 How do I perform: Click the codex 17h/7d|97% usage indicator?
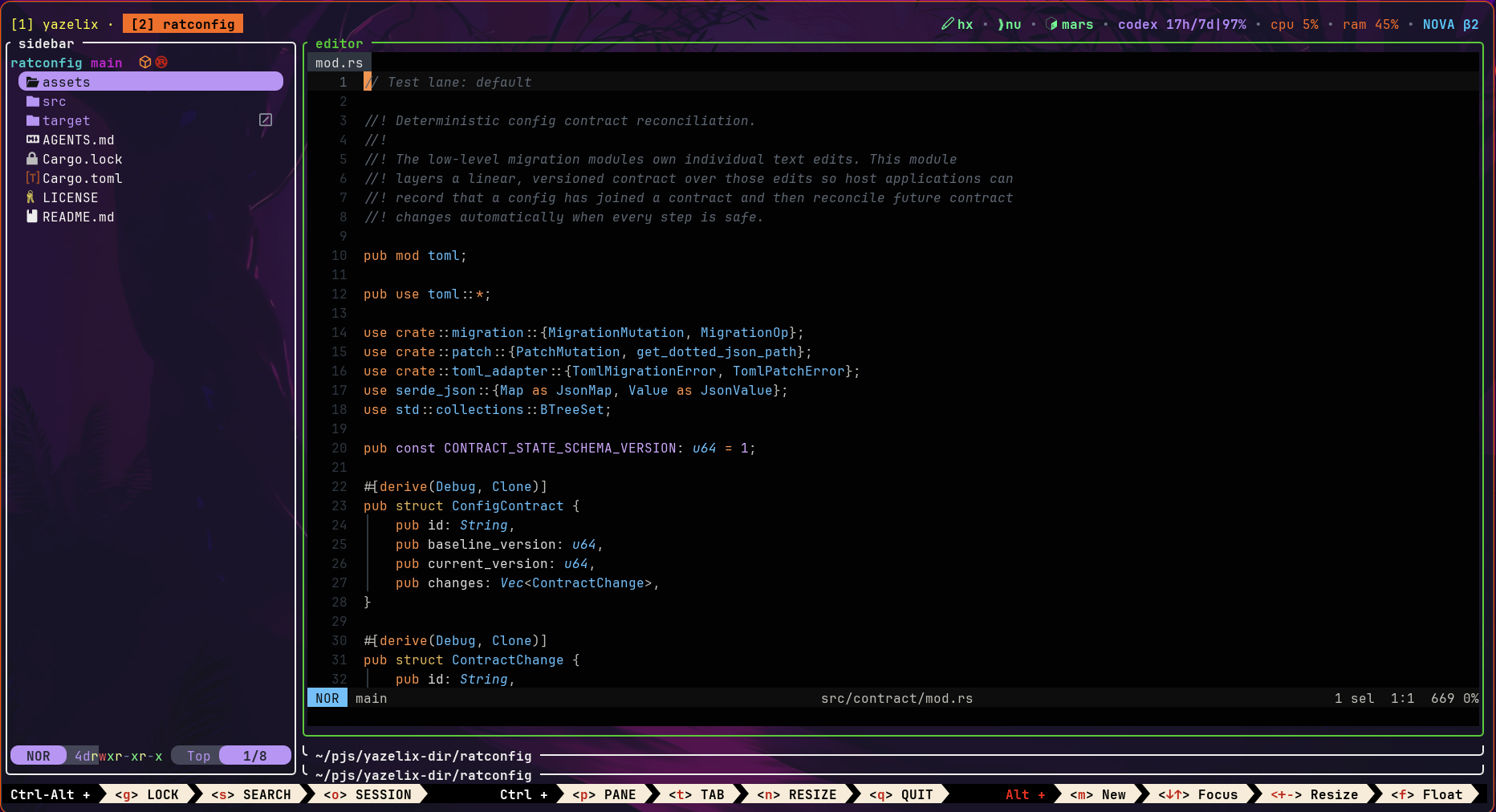(x=1181, y=24)
